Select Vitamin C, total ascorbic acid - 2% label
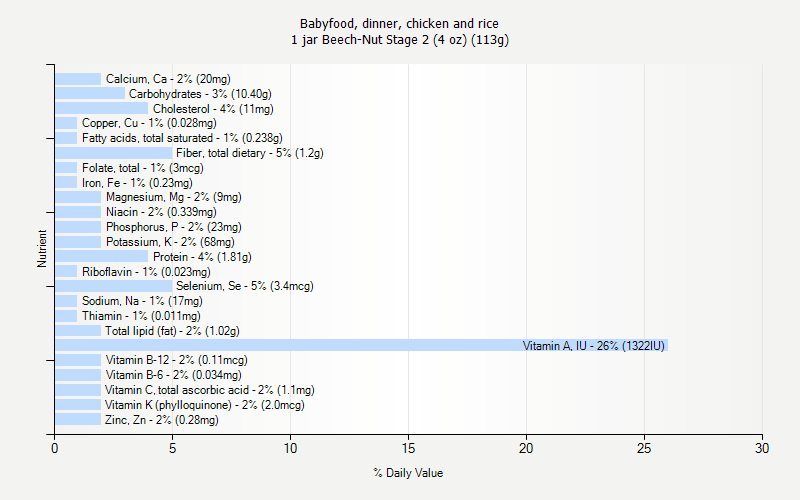 pyautogui.click(x=210, y=390)
